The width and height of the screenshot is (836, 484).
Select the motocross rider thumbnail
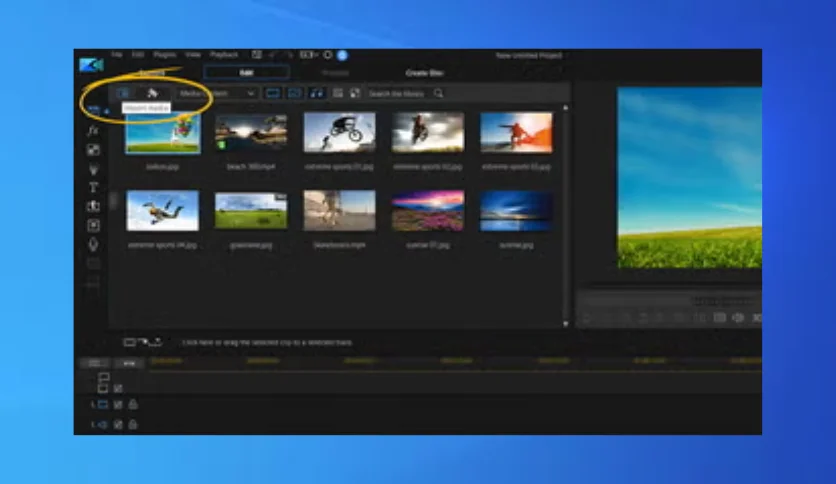tap(428, 133)
